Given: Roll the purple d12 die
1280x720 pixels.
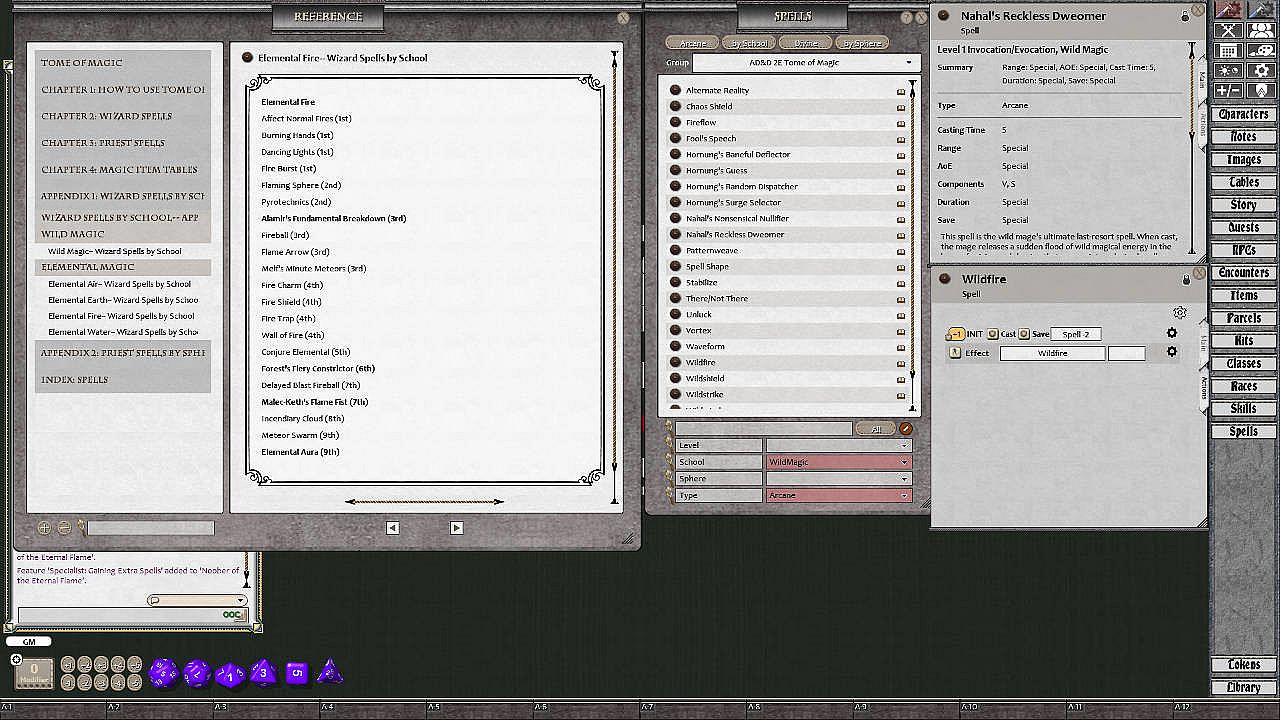Looking at the screenshot, I should click(196, 673).
